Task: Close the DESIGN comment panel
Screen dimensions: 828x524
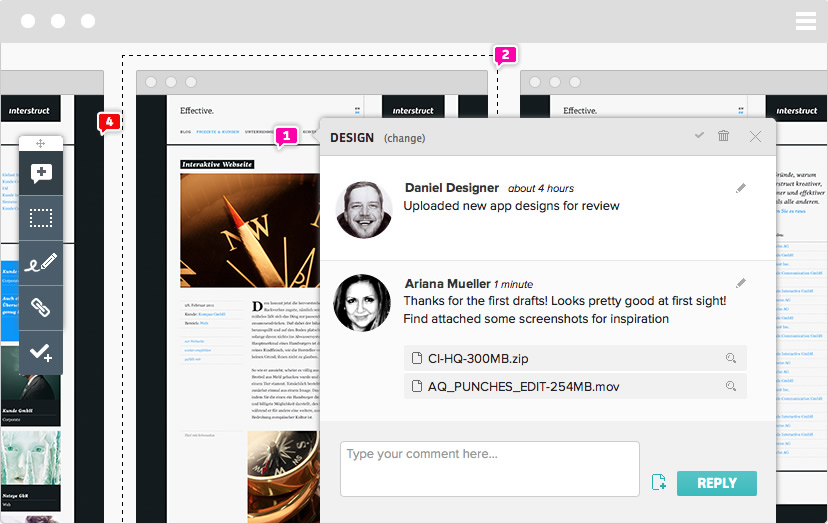Action: point(755,136)
